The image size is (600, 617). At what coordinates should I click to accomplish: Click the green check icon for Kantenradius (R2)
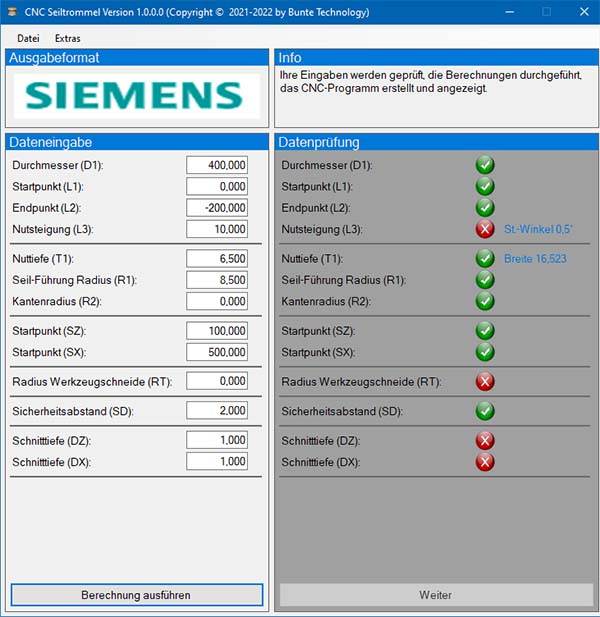tap(485, 301)
